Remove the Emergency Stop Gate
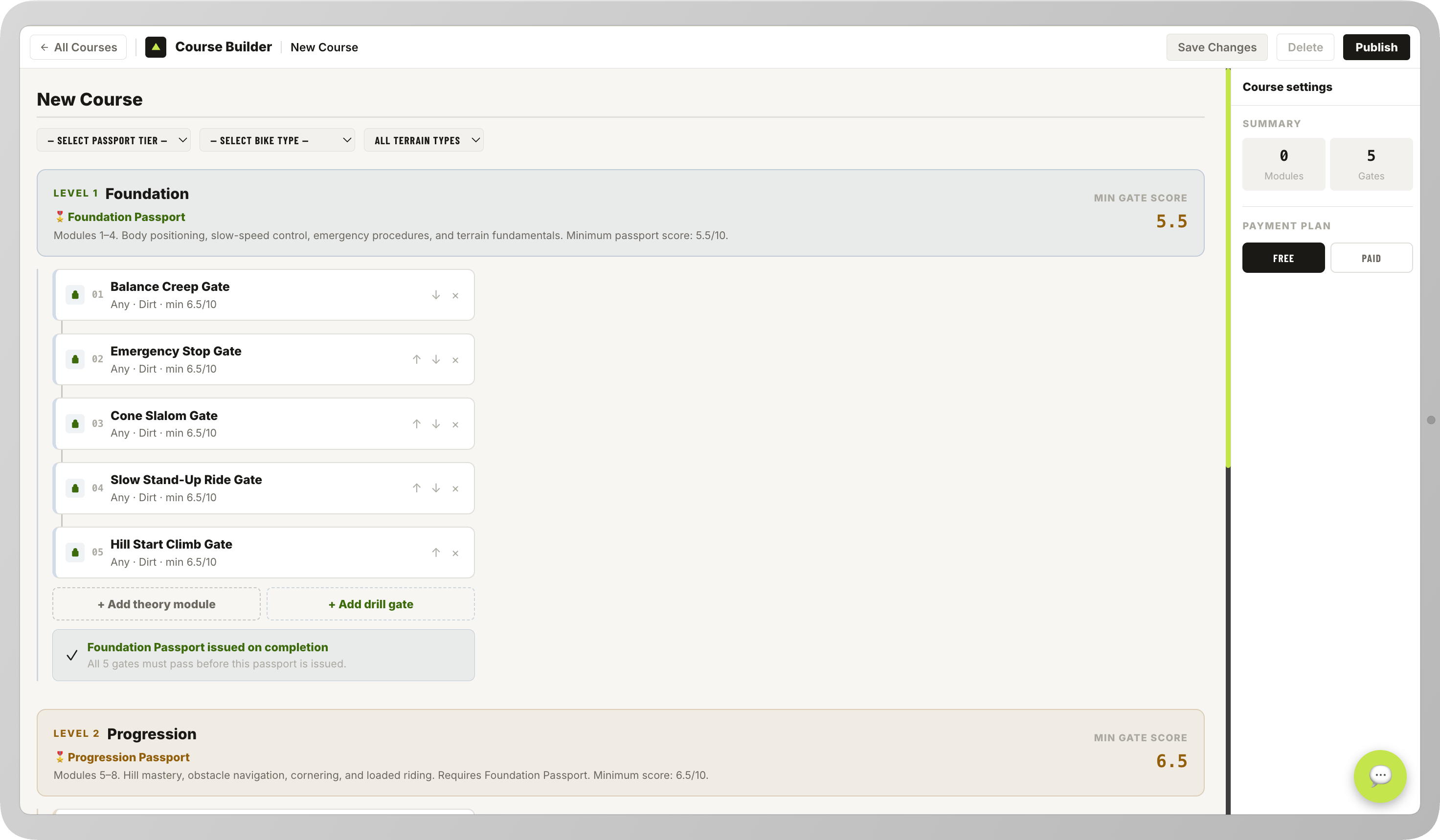The width and height of the screenshot is (1440, 840). tap(455, 360)
